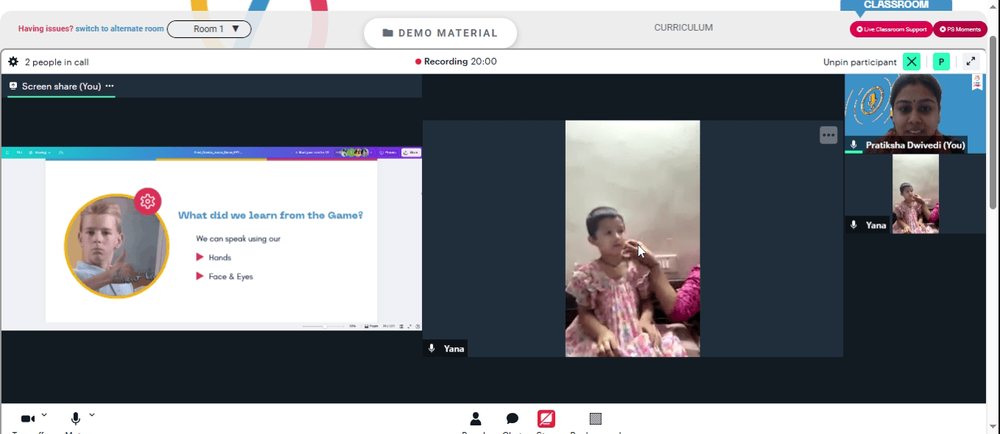Click 'What did we learn from the Game?' heading
1000x434 pixels.
pos(270,215)
